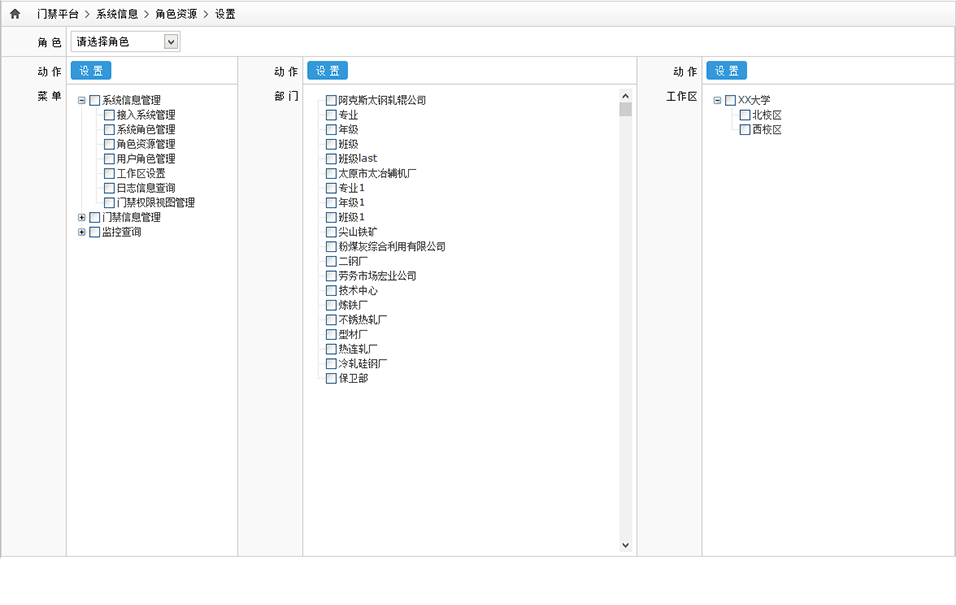This screenshot has width=956, height=605.
Task: Select the 阿克斯太钢轧辊公司 department checkbox
Action: (331, 100)
